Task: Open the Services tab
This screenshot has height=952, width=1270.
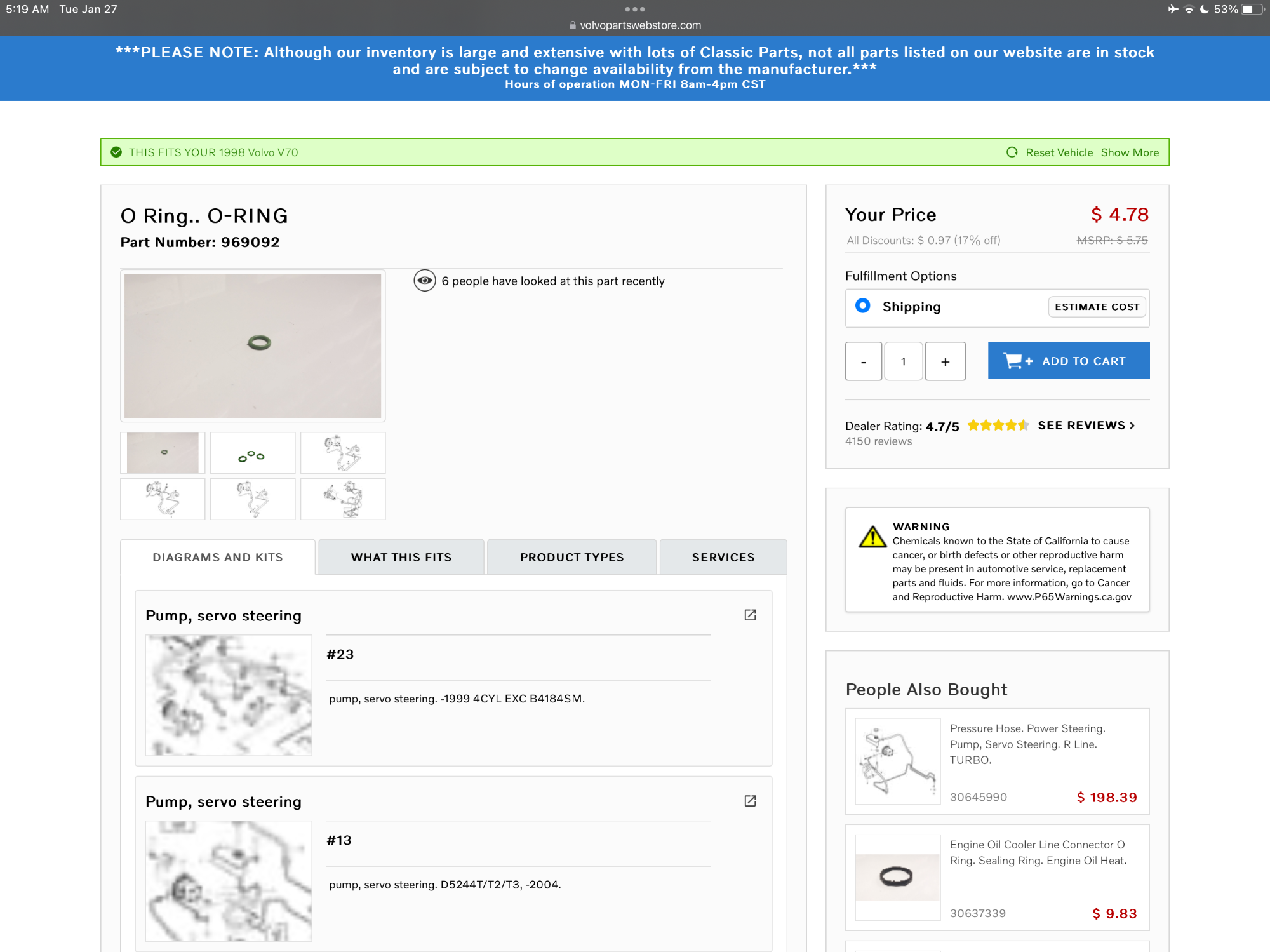Action: coord(723,557)
